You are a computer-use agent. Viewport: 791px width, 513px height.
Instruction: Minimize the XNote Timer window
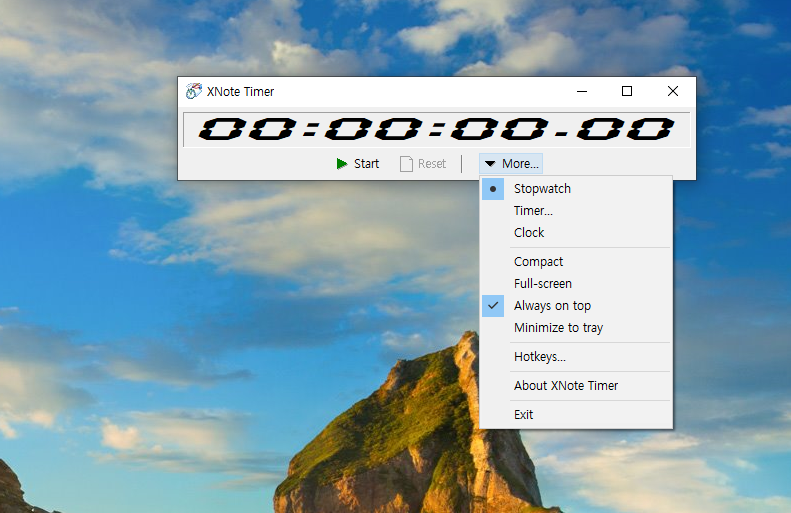point(582,91)
